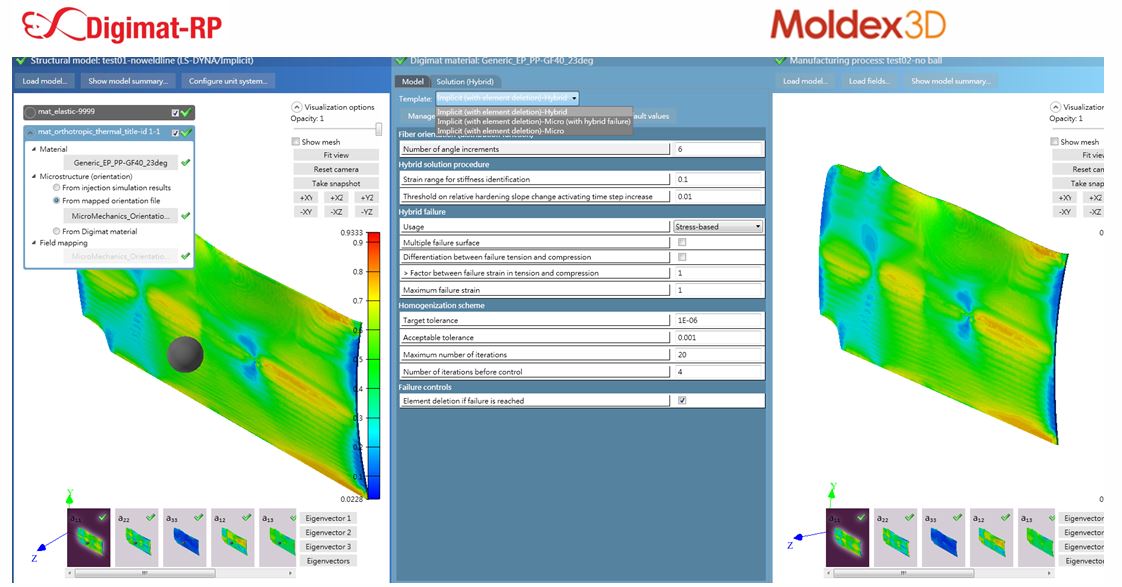The width and height of the screenshot is (1122, 587).
Task: Set camera to +XY in the structural view
Action: [x=306, y=198]
